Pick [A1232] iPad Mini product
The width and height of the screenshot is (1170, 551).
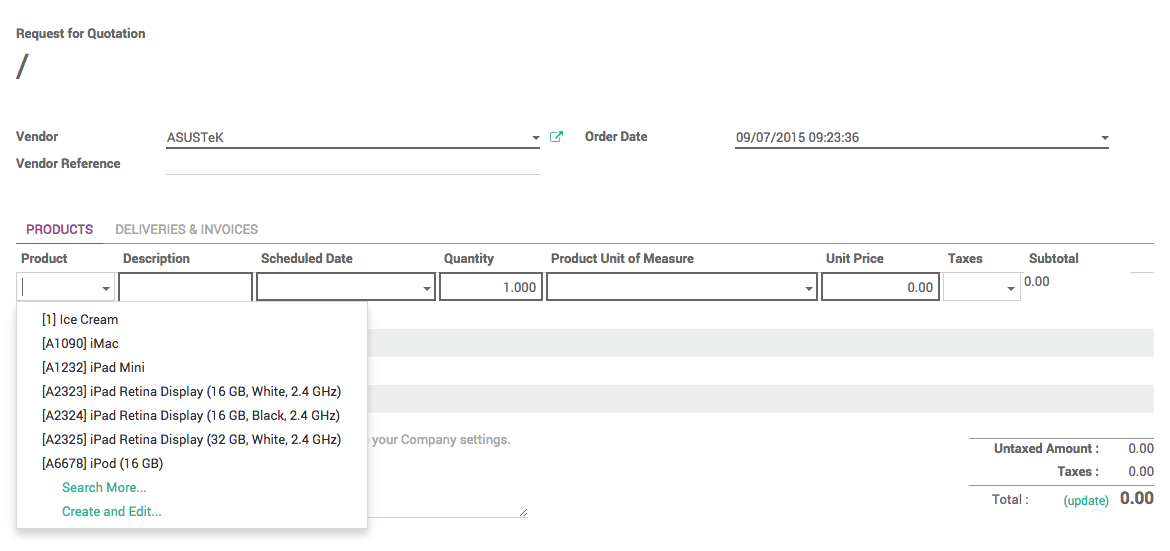93,368
